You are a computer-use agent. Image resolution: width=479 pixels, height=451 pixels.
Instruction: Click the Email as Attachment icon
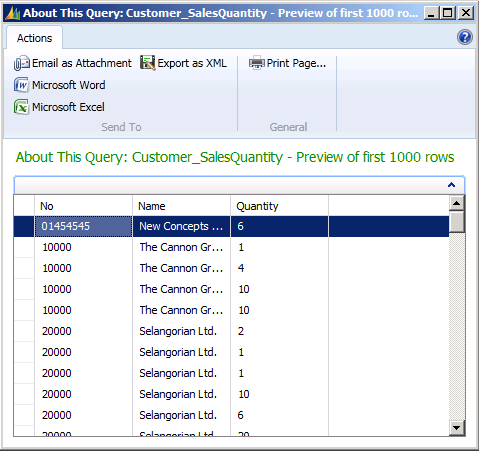click(22, 63)
